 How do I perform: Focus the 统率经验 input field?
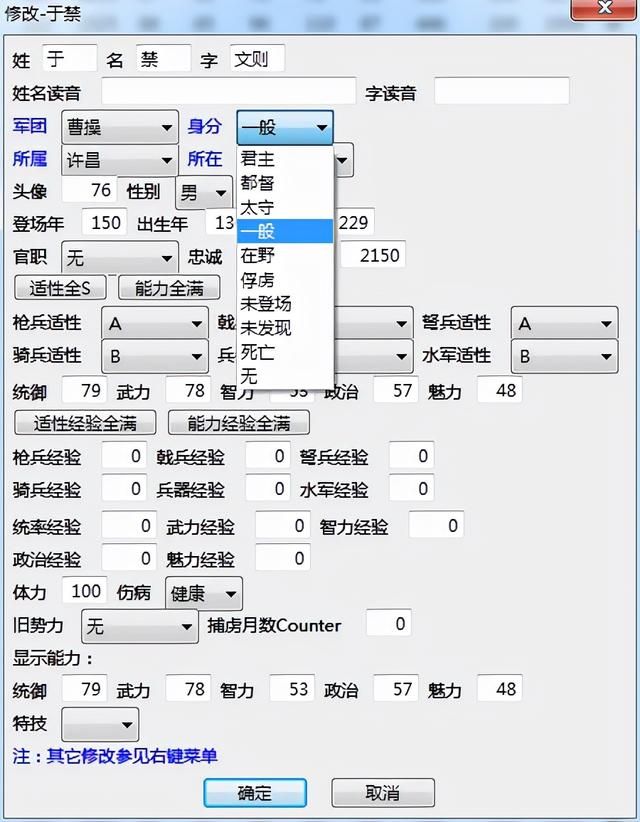tap(129, 525)
